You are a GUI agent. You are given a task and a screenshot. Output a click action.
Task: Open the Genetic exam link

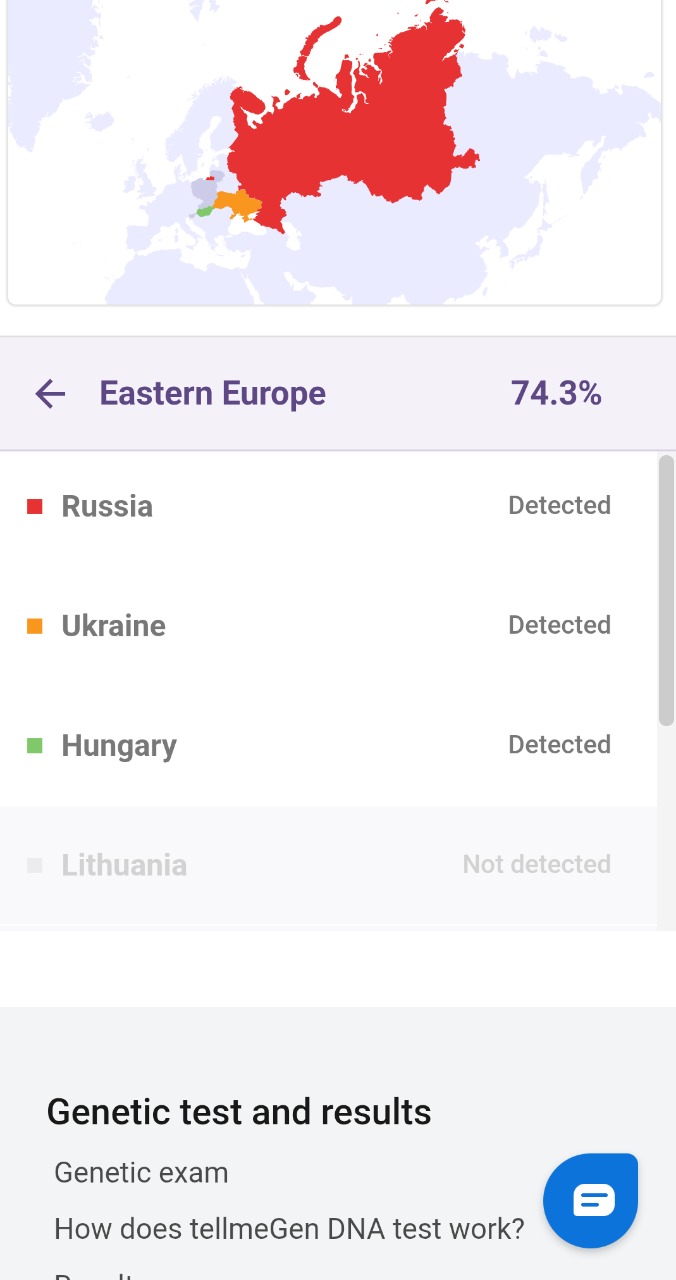coord(141,1172)
